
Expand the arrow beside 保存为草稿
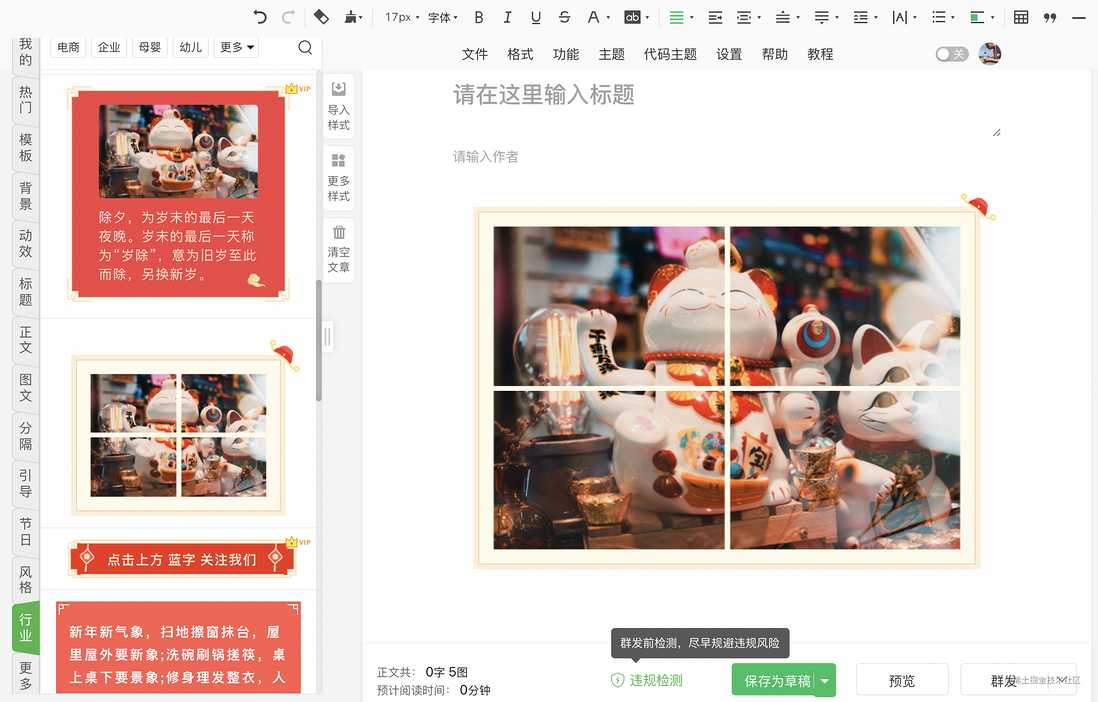point(825,680)
